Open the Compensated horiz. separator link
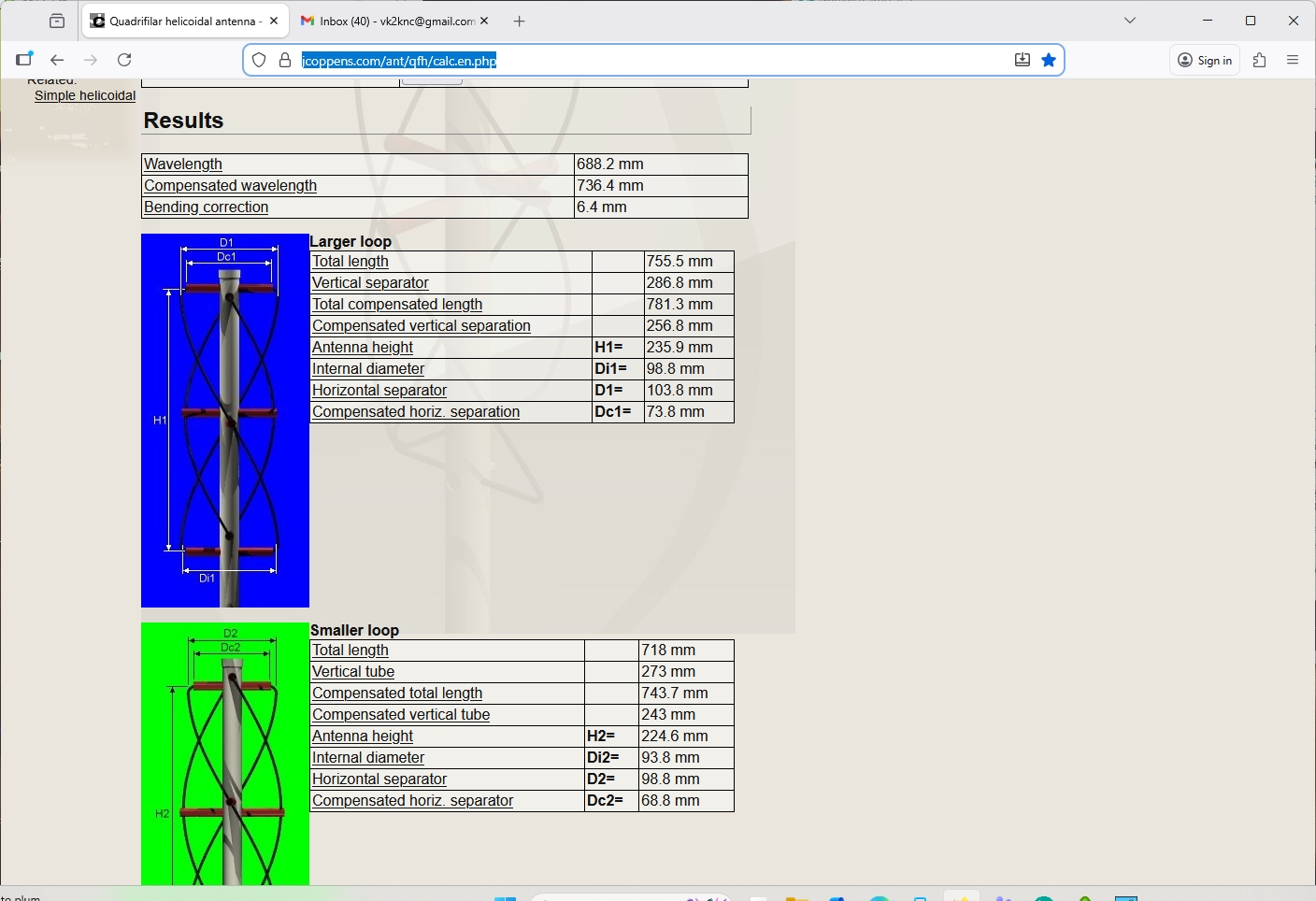1316x901 pixels. point(413,800)
